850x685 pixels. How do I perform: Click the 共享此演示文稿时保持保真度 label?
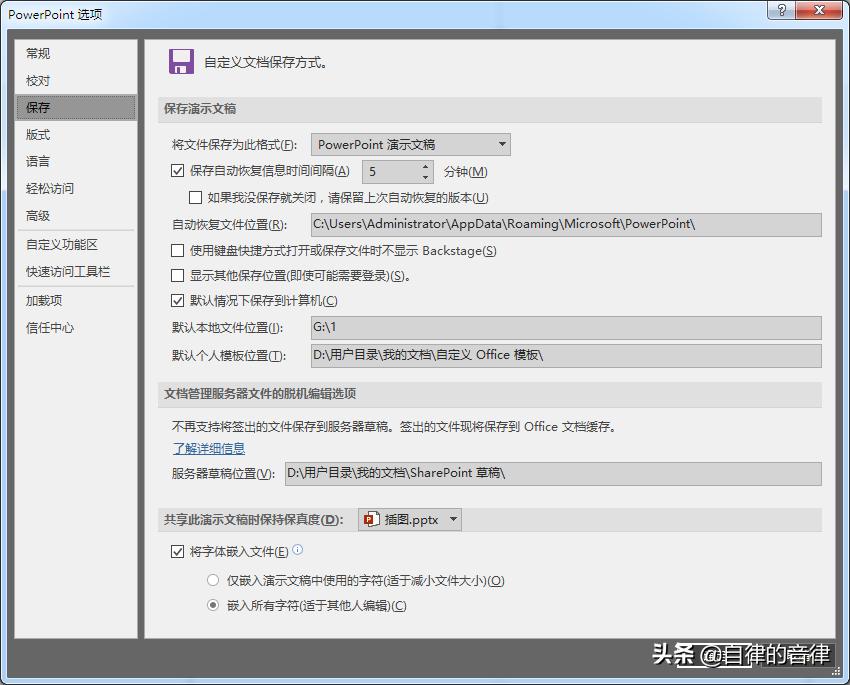[x=254, y=520]
